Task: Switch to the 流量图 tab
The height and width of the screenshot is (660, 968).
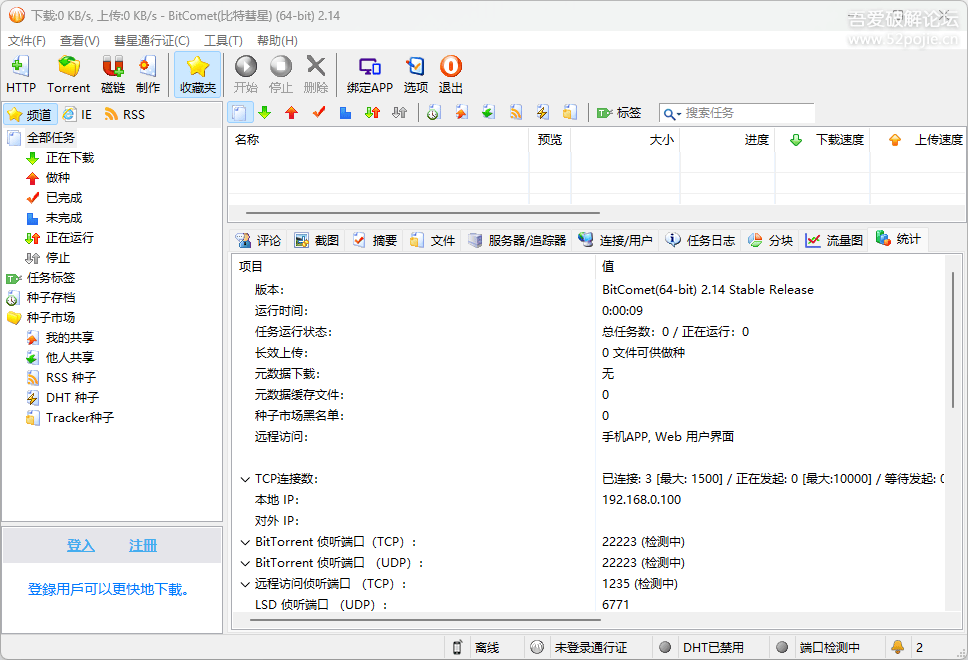Action: [834, 240]
